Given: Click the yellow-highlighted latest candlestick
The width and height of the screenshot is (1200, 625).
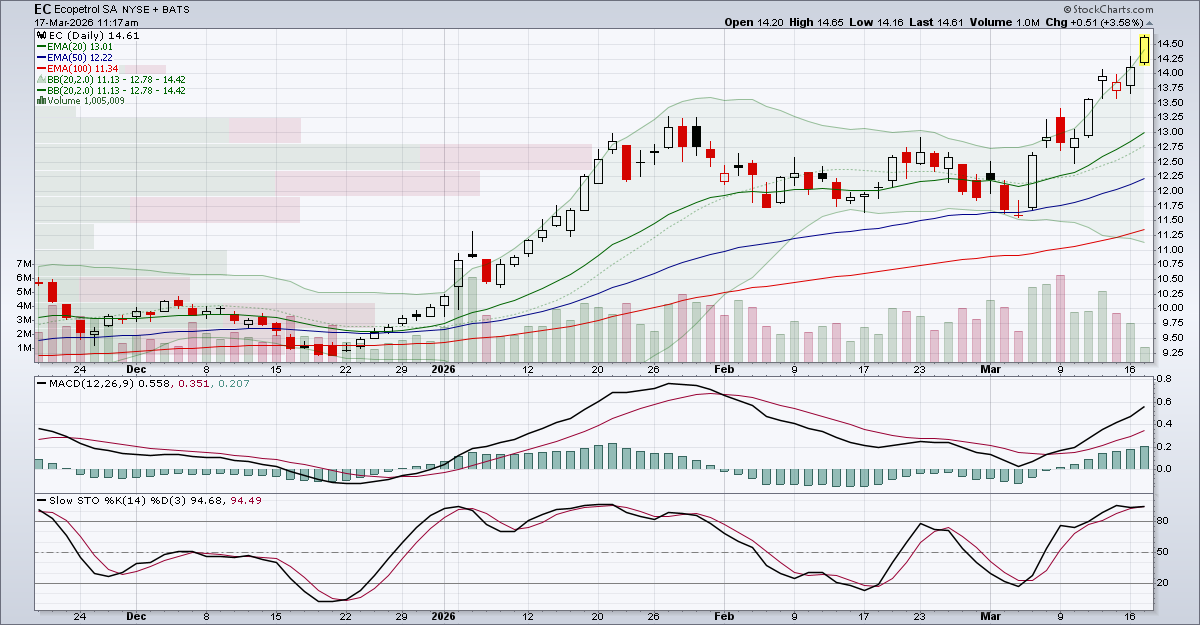Looking at the screenshot, I should [x=1145, y=49].
